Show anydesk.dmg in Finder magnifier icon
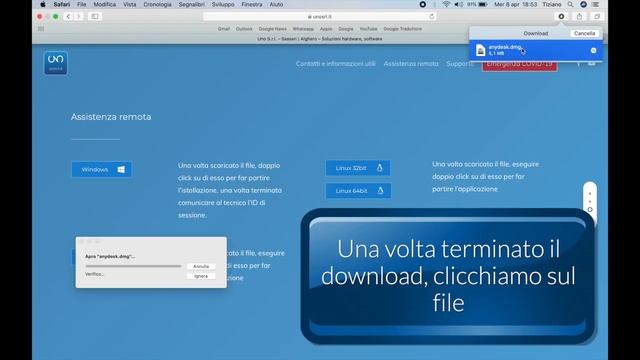Viewport: 640px width, 360px height. [593, 51]
